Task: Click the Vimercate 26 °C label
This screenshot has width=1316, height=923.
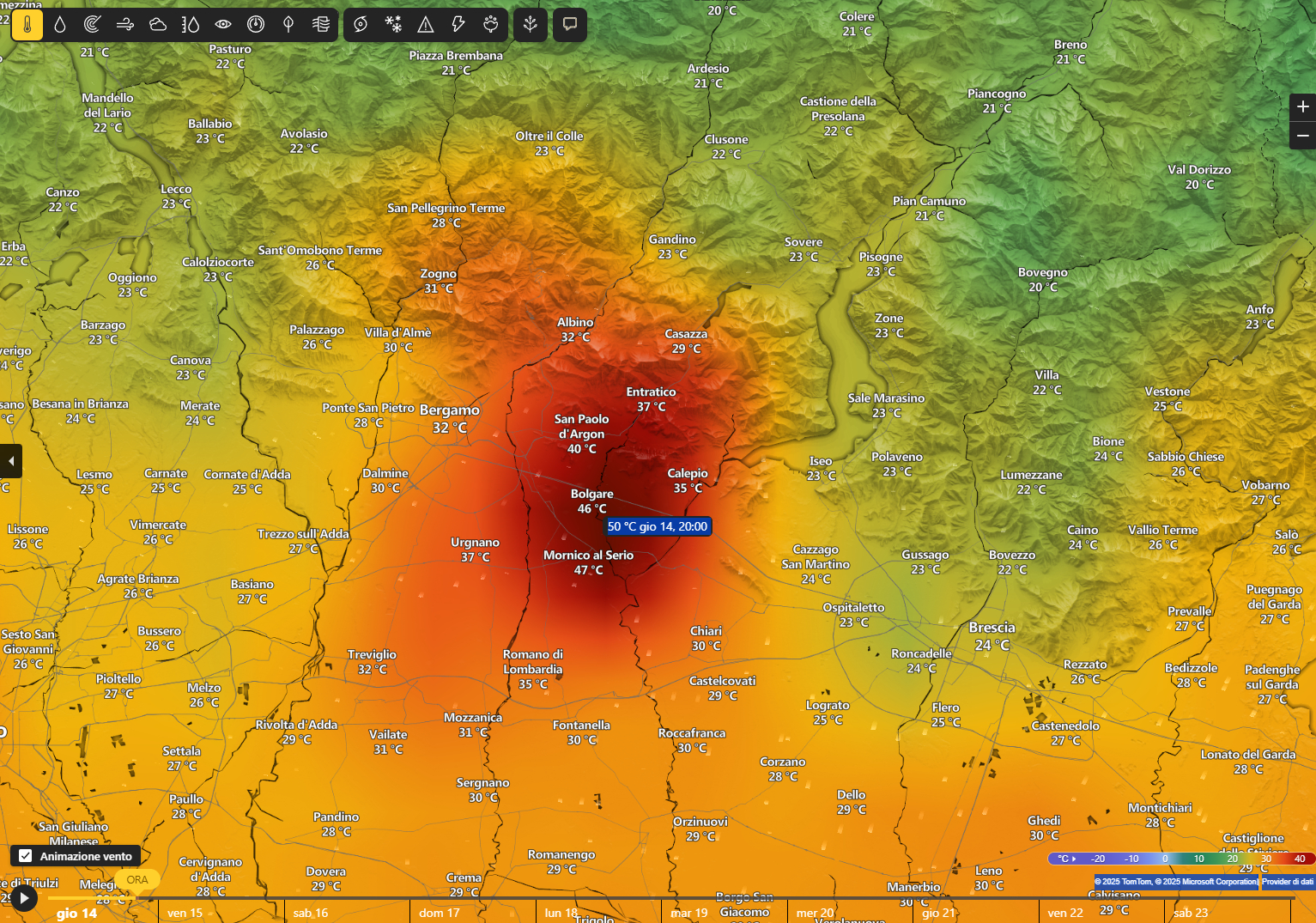Action: (x=158, y=532)
